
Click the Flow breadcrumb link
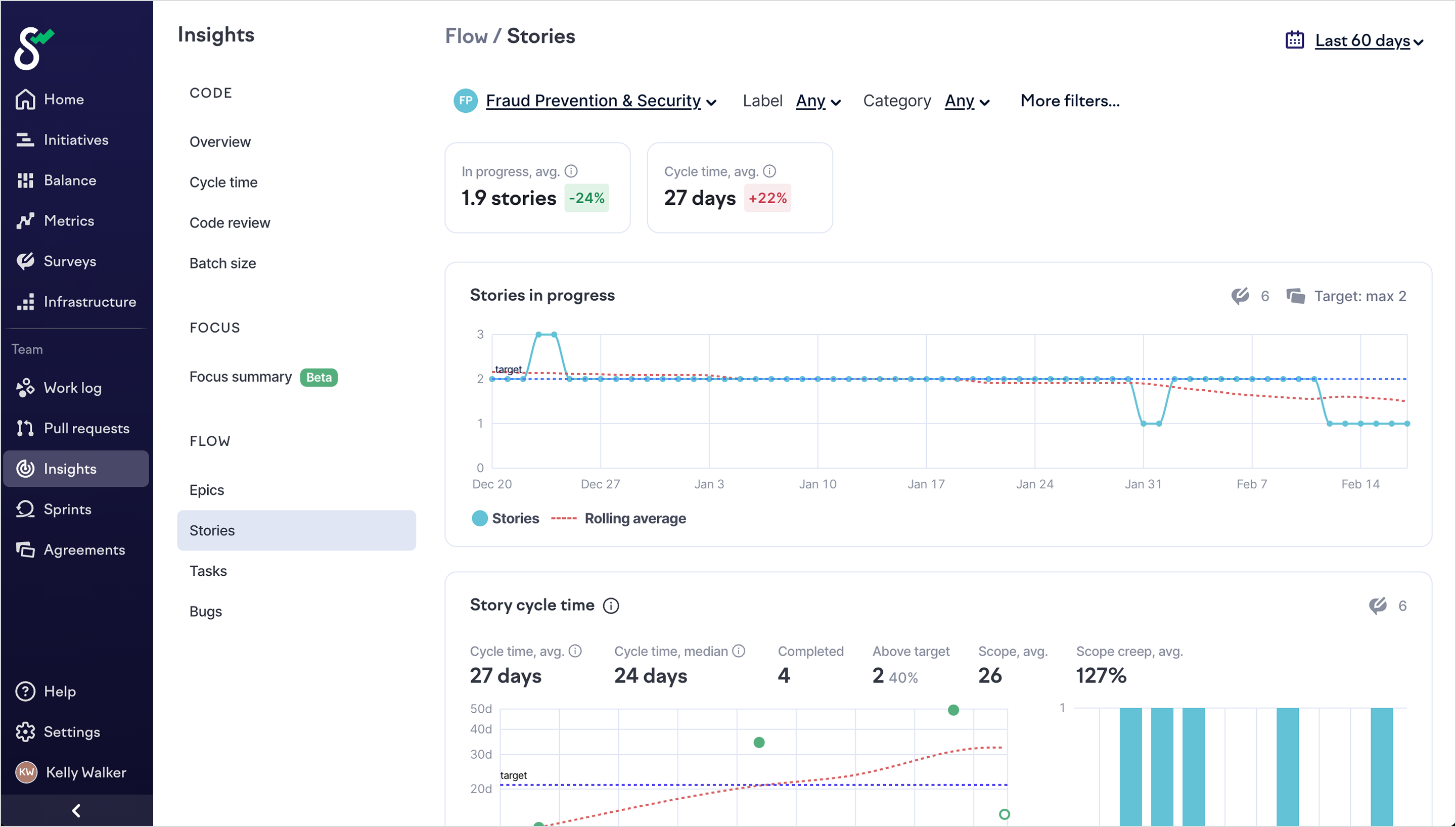click(x=466, y=36)
